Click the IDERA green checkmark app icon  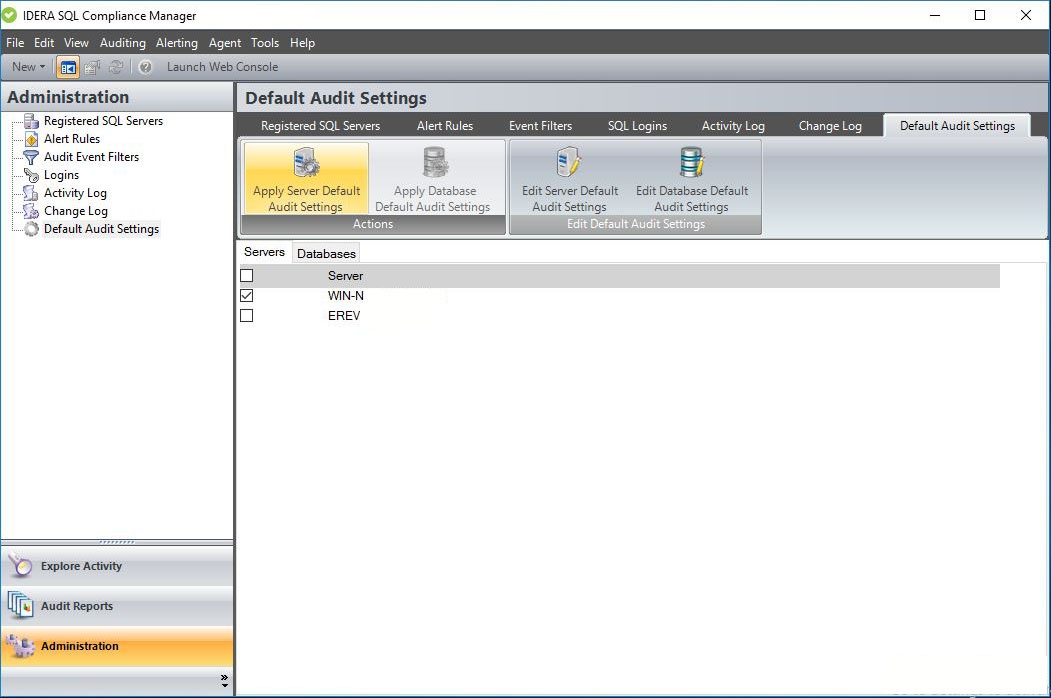(x=9, y=15)
